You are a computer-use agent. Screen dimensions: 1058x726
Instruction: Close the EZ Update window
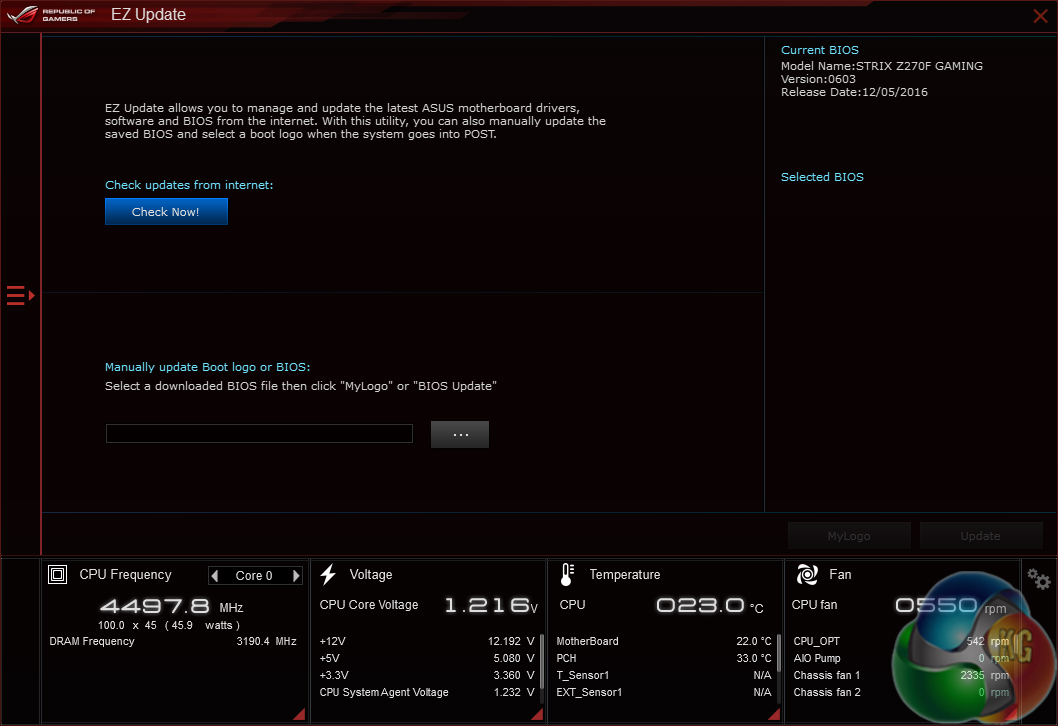click(1040, 16)
